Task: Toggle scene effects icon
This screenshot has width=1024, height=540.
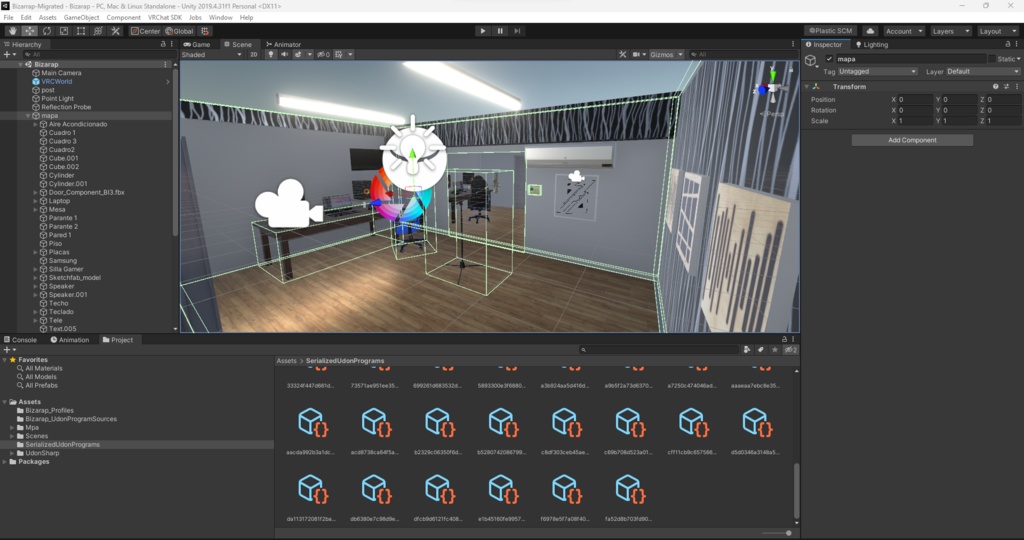Action: point(298,54)
